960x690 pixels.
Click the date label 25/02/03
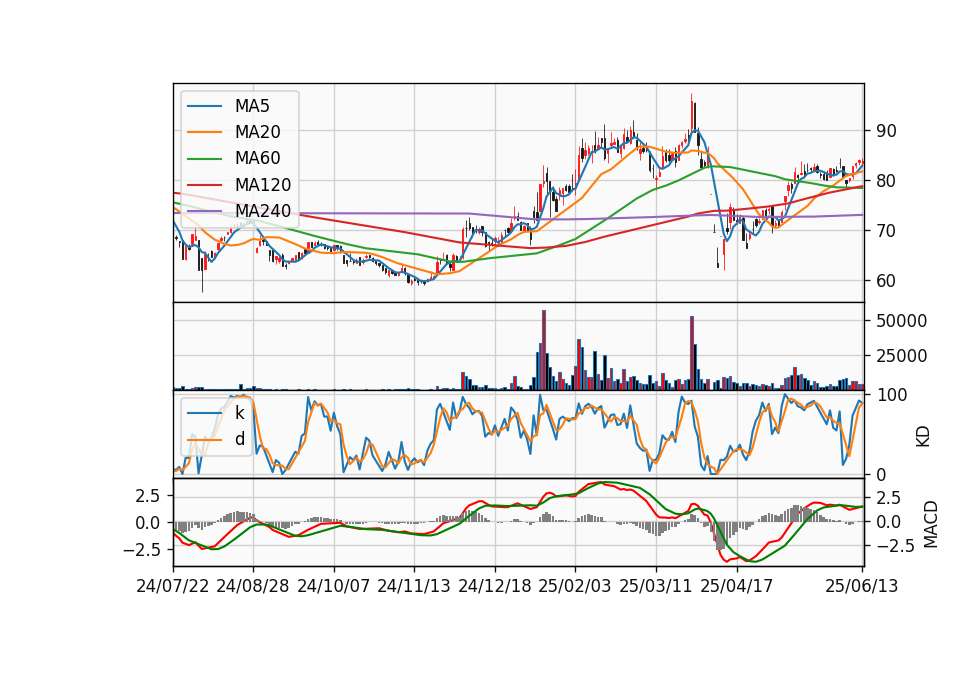coord(575,586)
